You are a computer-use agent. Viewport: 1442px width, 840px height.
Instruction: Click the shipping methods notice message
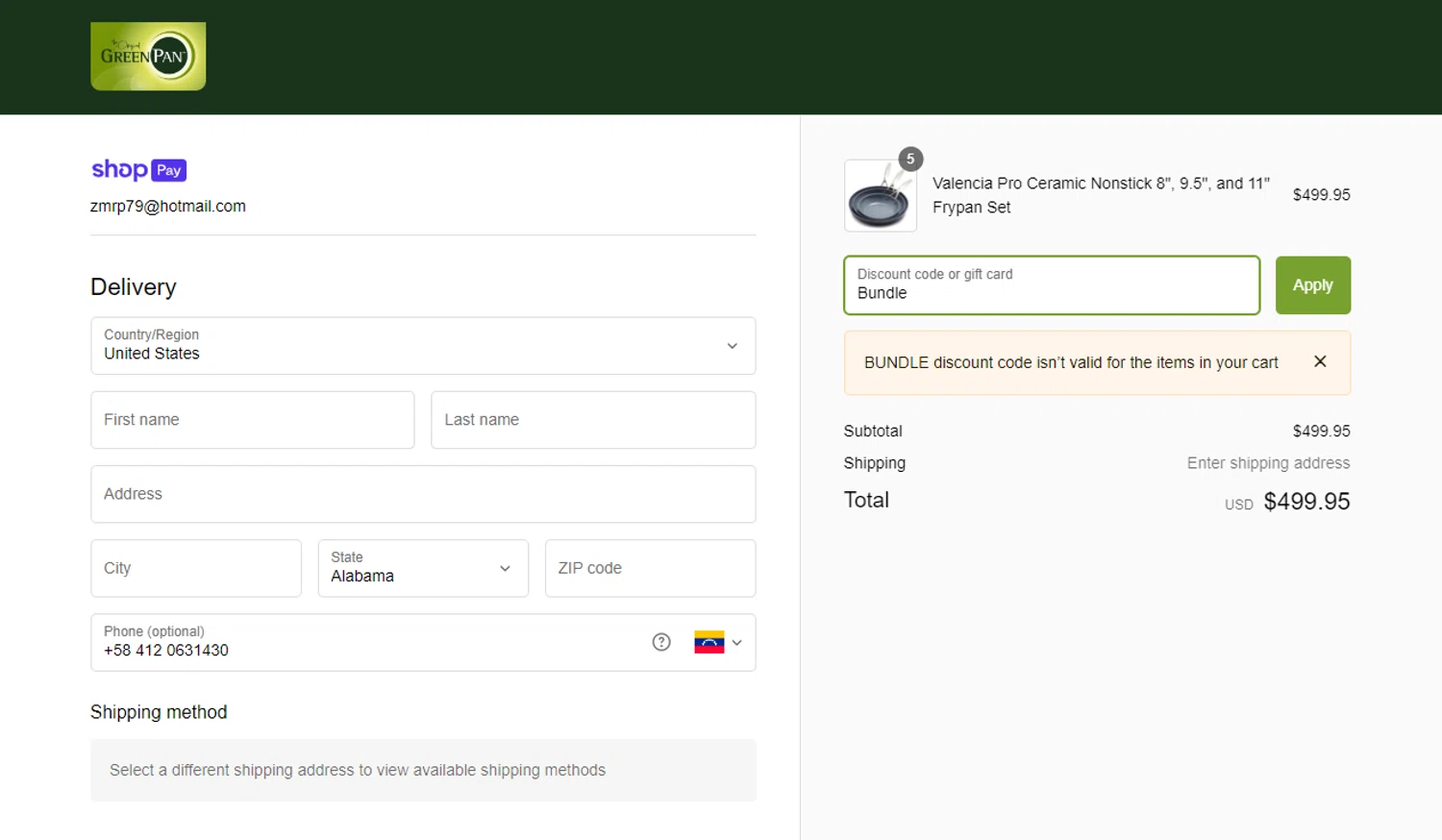[x=423, y=770]
